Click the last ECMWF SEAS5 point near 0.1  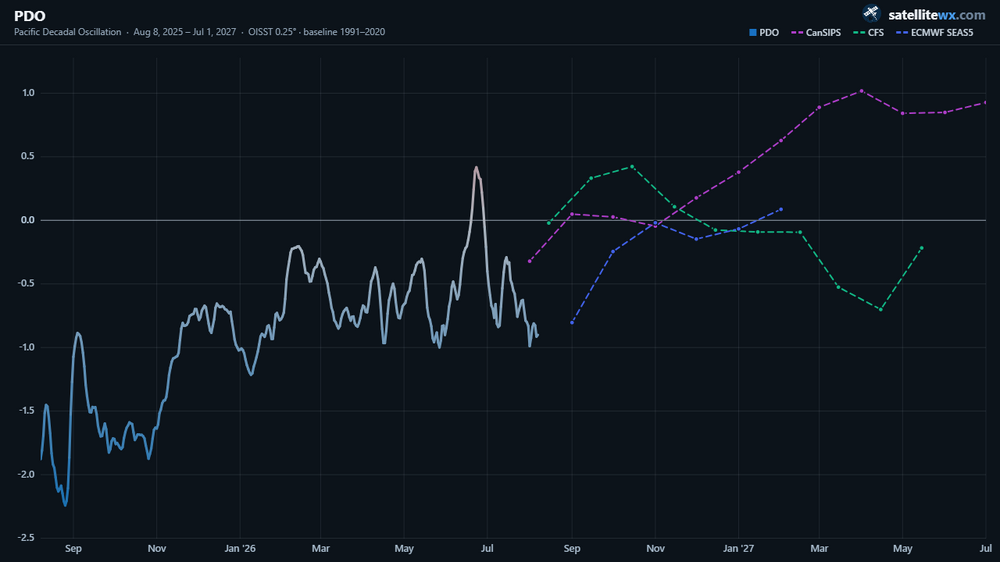click(x=781, y=209)
